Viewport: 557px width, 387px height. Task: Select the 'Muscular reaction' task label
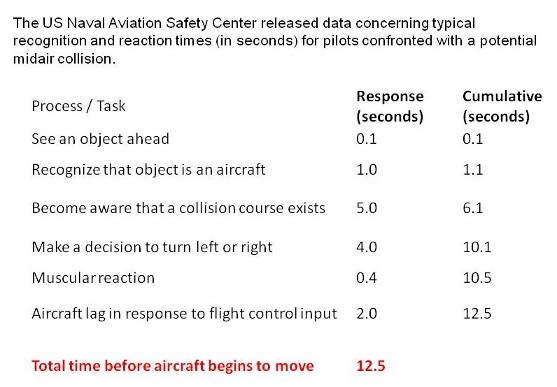tap(93, 278)
